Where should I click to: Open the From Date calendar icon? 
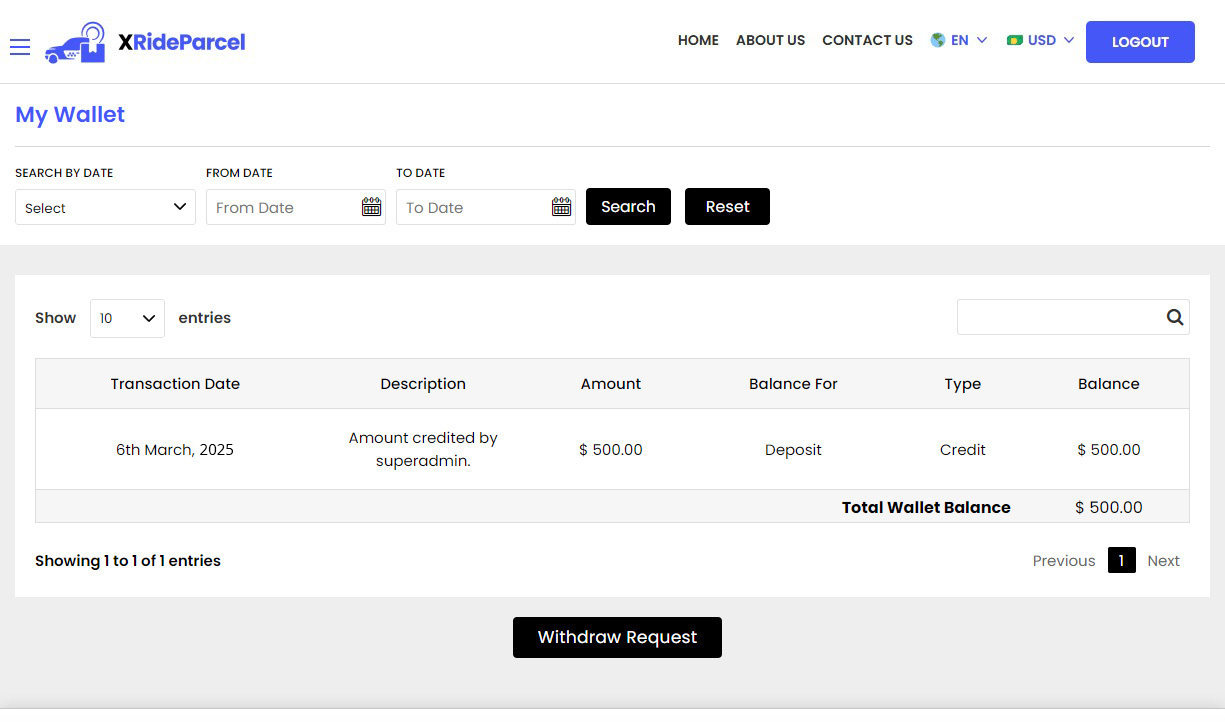[371, 207]
